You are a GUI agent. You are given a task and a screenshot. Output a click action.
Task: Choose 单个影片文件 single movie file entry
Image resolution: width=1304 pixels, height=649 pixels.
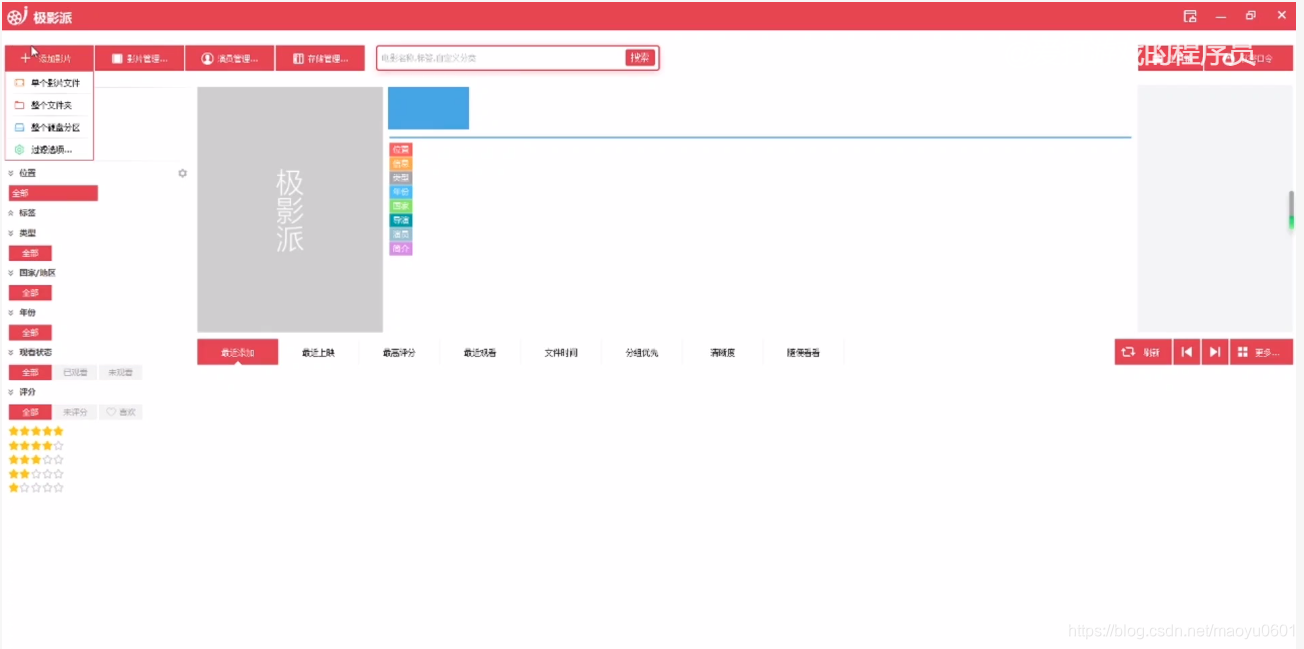click(x=49, y=83)
